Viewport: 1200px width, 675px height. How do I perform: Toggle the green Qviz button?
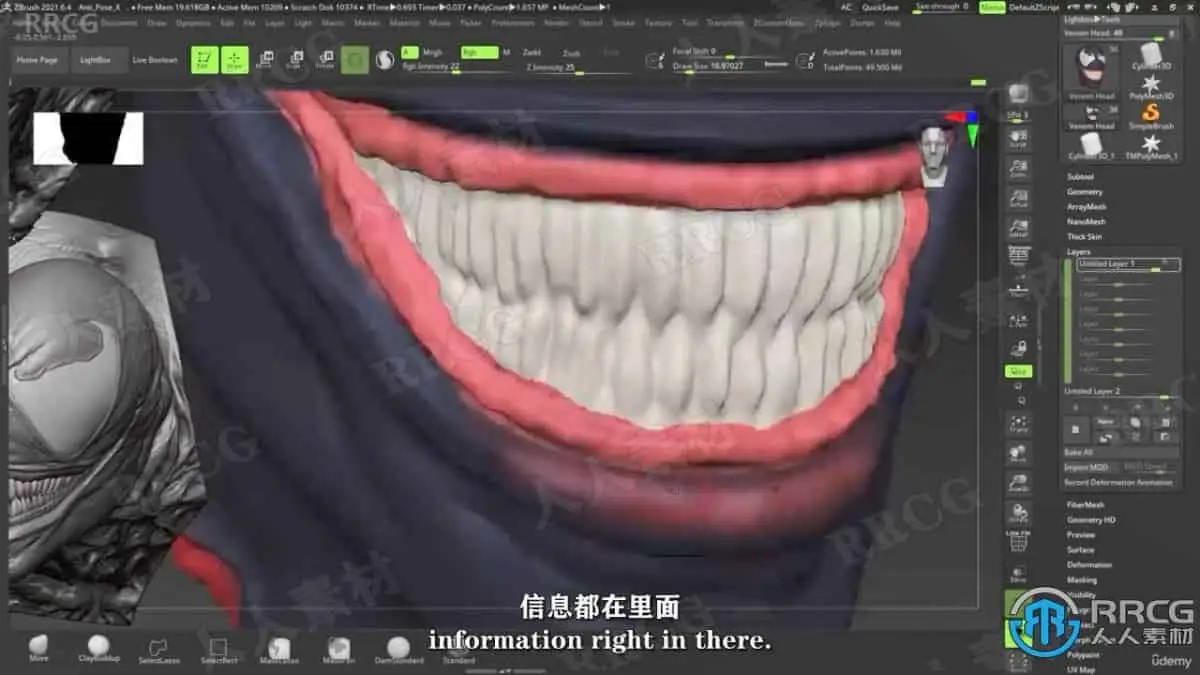(1018, 371)
